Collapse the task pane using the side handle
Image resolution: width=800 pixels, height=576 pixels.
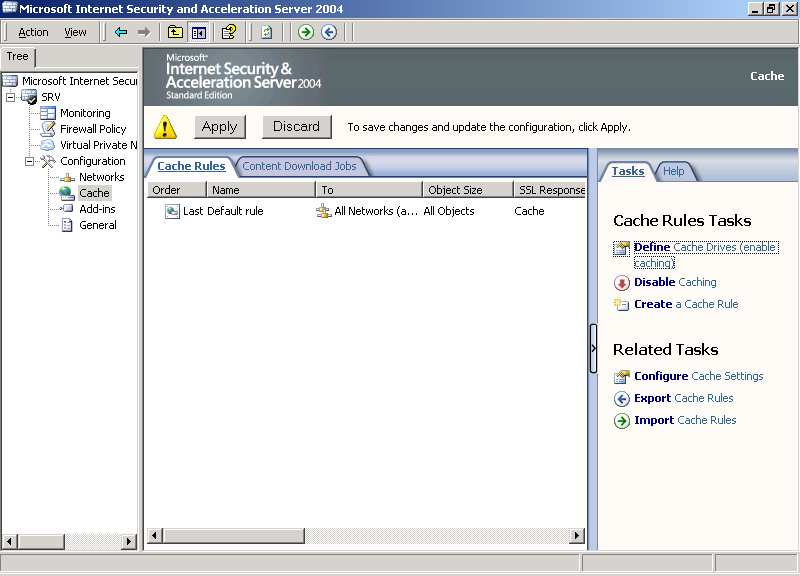(x=593, y=348)
